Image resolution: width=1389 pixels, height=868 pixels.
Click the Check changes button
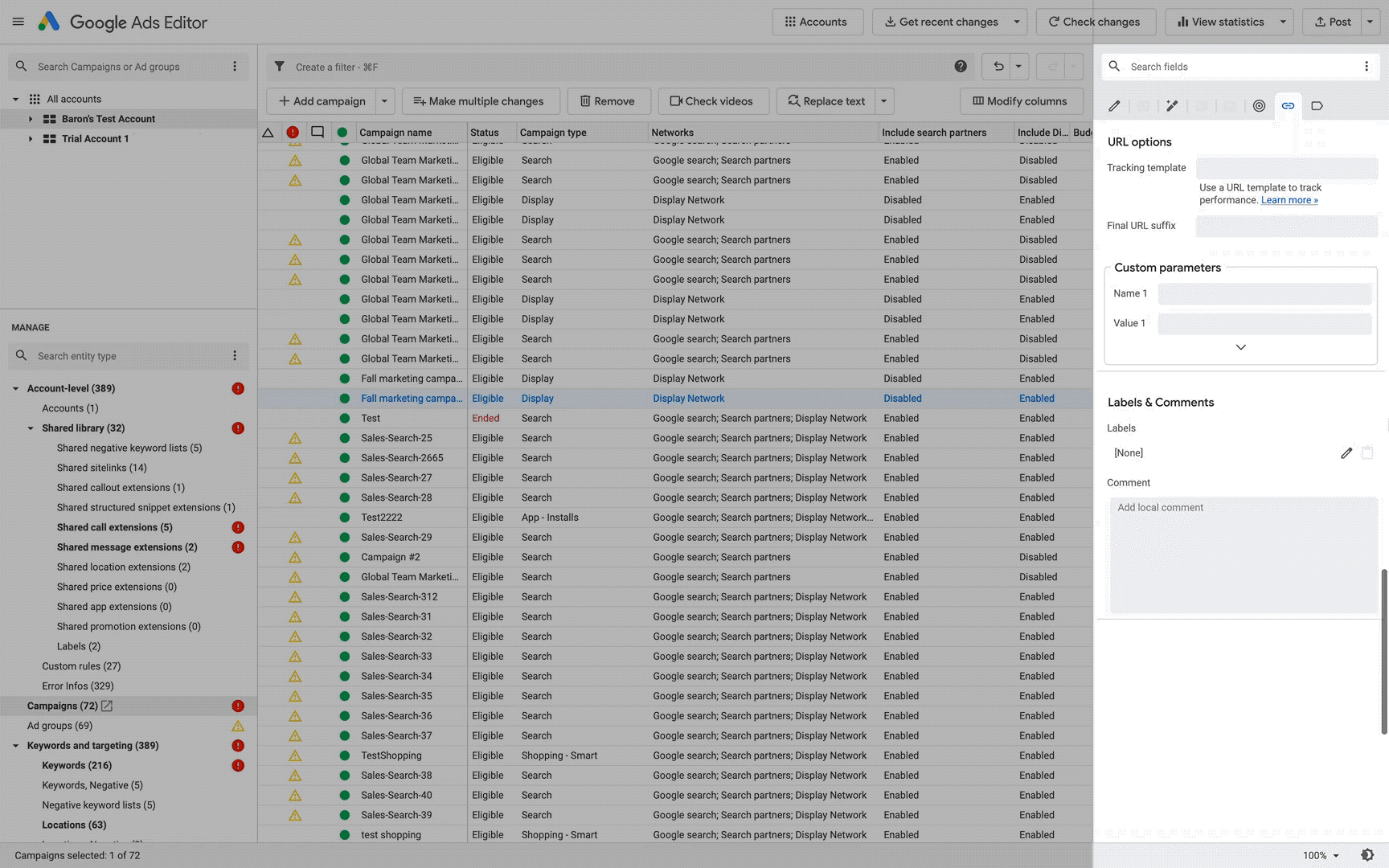pos(1096,22)
